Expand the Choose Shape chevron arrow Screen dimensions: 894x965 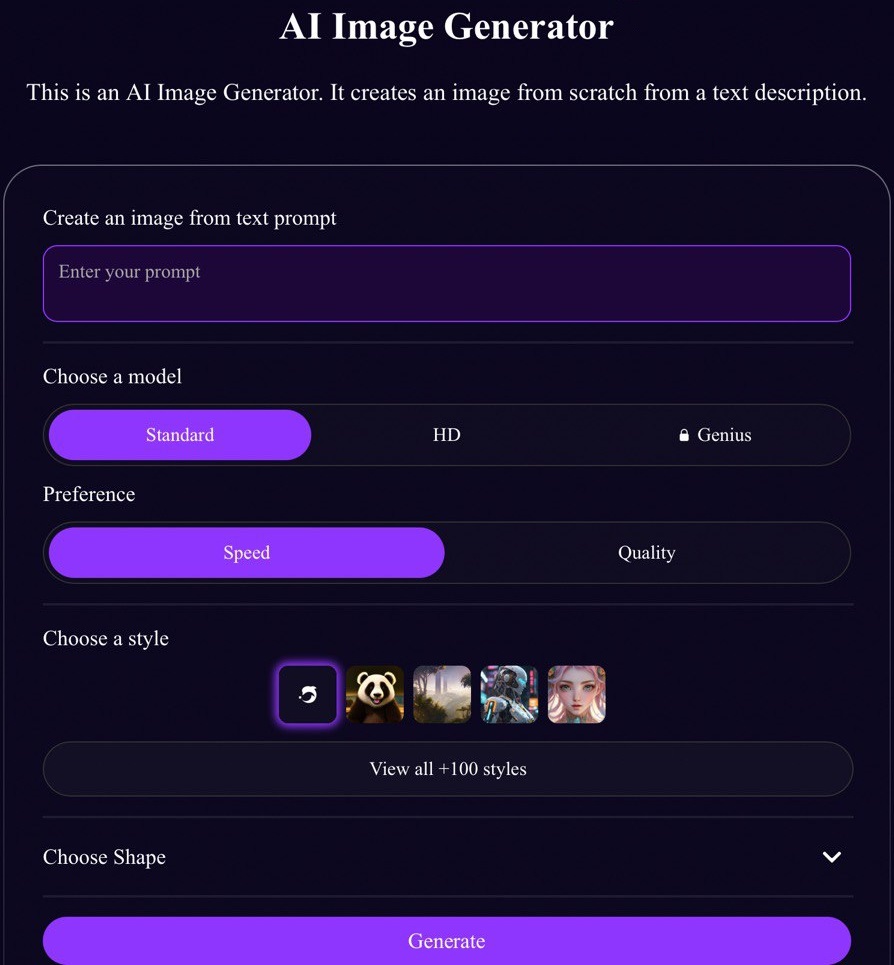[x=832, y=857]
